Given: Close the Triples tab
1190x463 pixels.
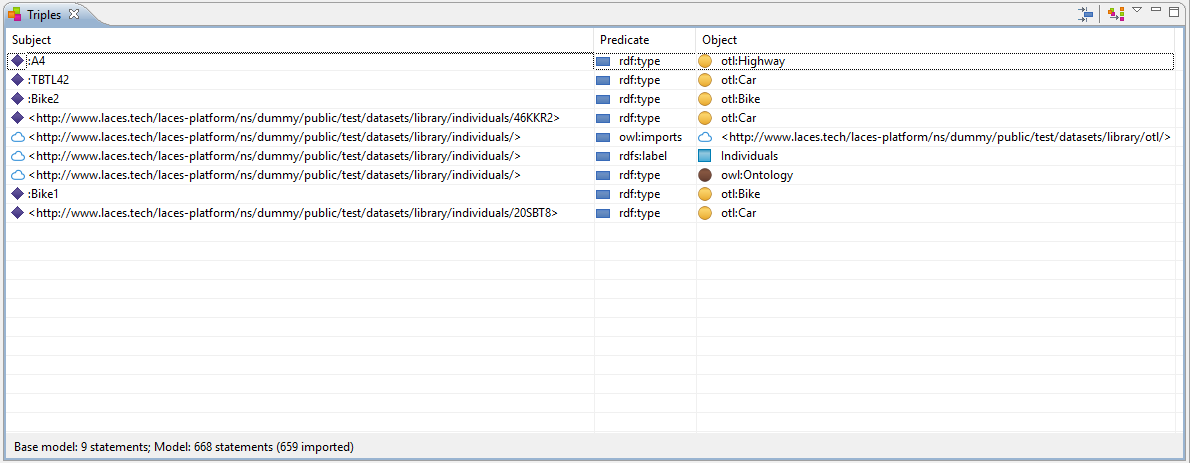Looking at the screenshot, I should coord(74,15).
